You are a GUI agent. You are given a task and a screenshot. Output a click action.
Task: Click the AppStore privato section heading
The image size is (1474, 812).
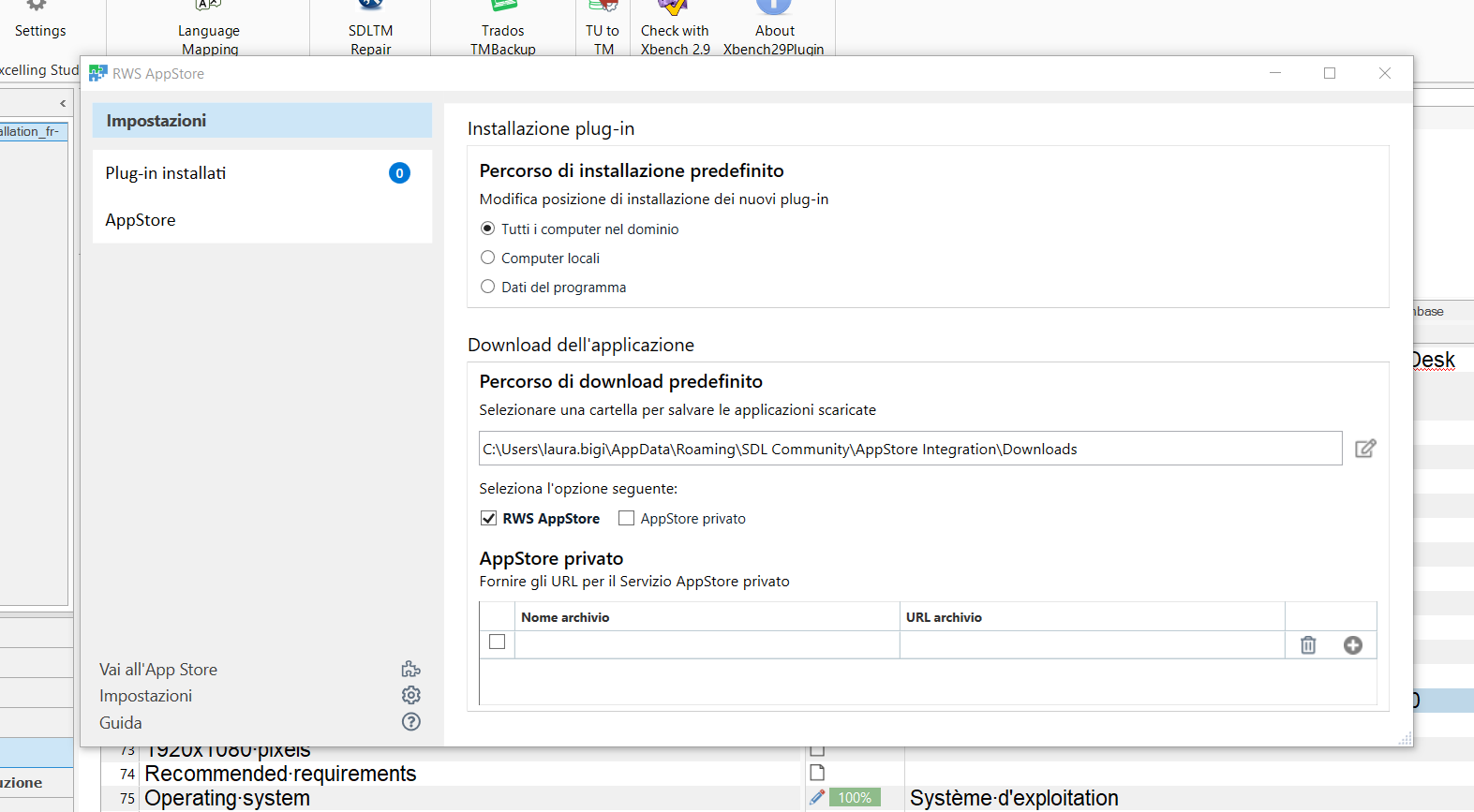click(x=551, y=558)
